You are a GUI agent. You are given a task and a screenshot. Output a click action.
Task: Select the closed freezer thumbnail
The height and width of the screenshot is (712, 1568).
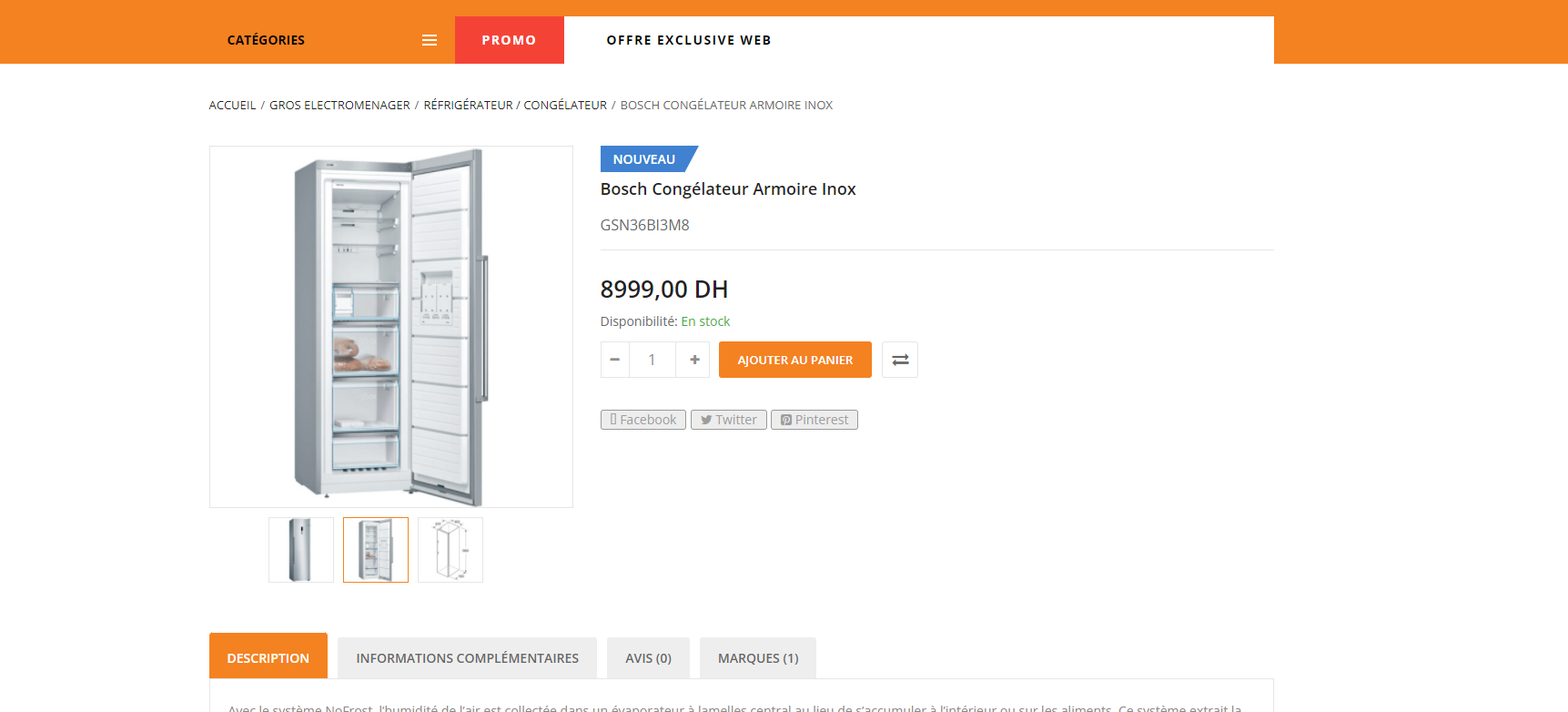[301, 550]
